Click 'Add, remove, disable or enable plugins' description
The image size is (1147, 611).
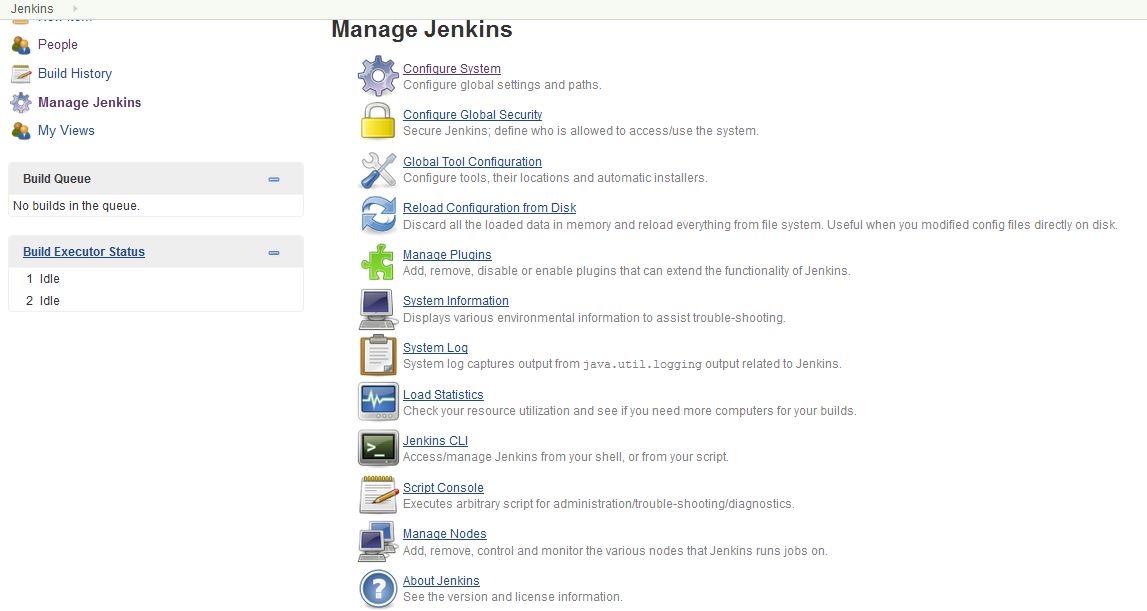pyautogui.click(x=627, y=271)
